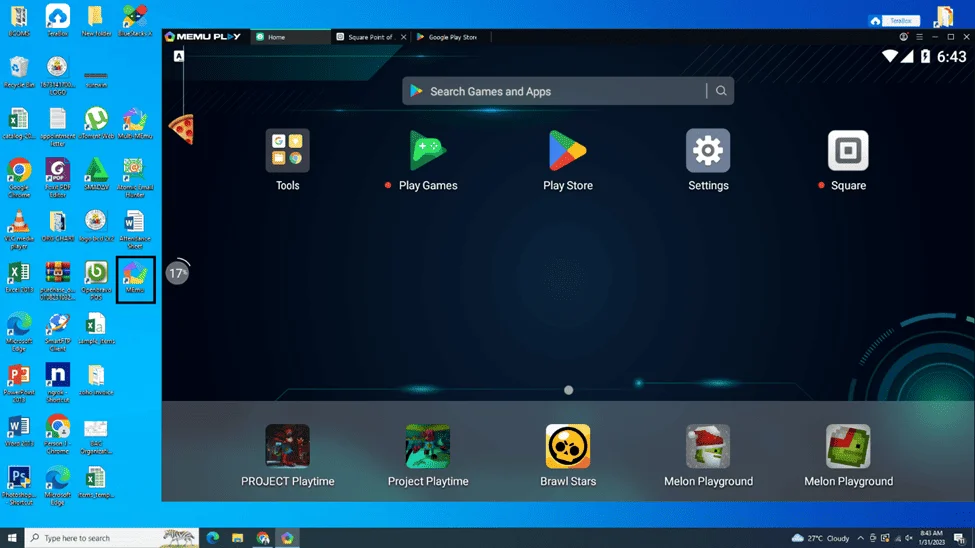Switch to the Home tab

pyautogui.click(x=290, y=37)
